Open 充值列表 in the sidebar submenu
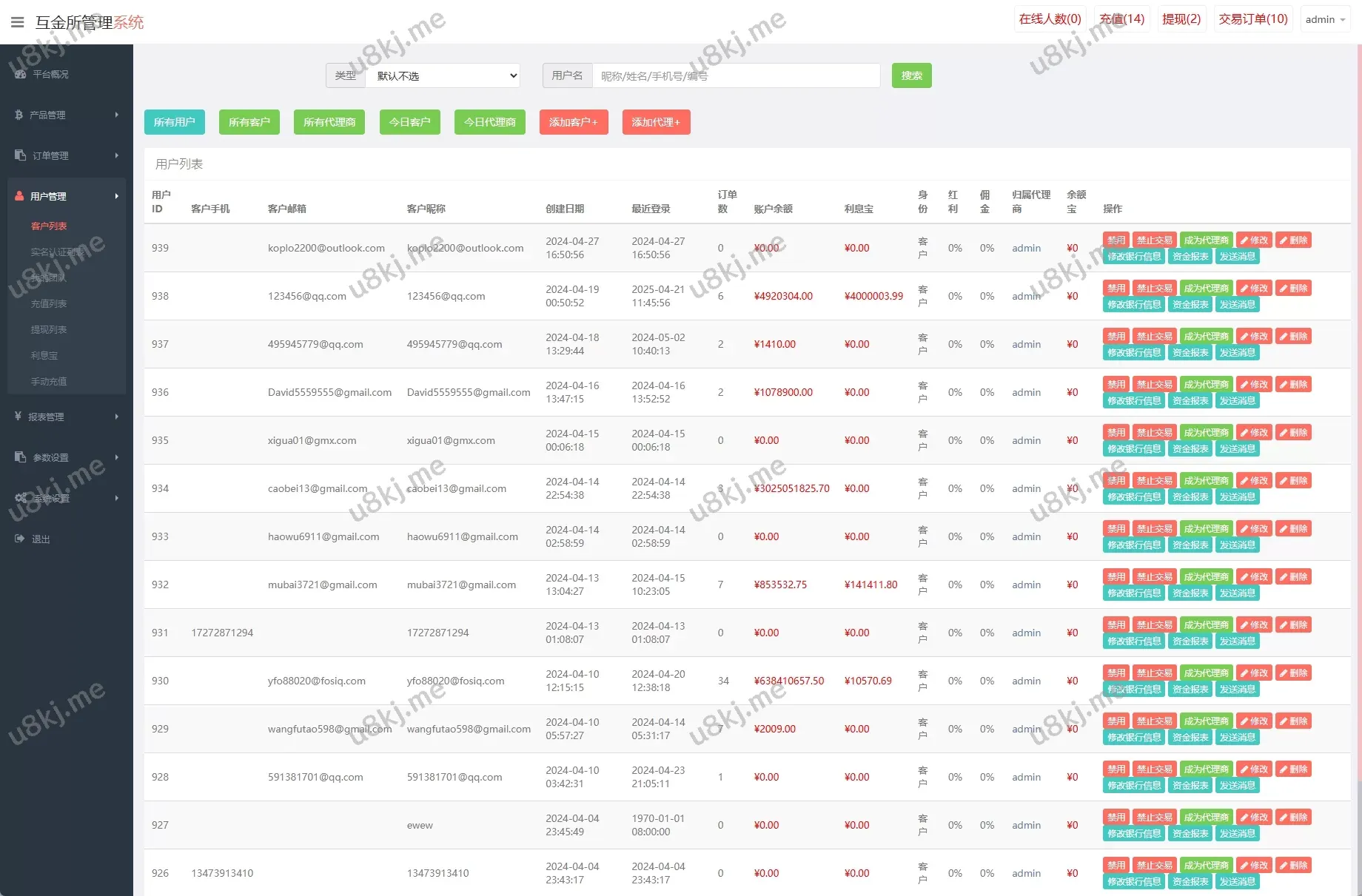Screen dimensions: 1362x896 click(49, 303)
